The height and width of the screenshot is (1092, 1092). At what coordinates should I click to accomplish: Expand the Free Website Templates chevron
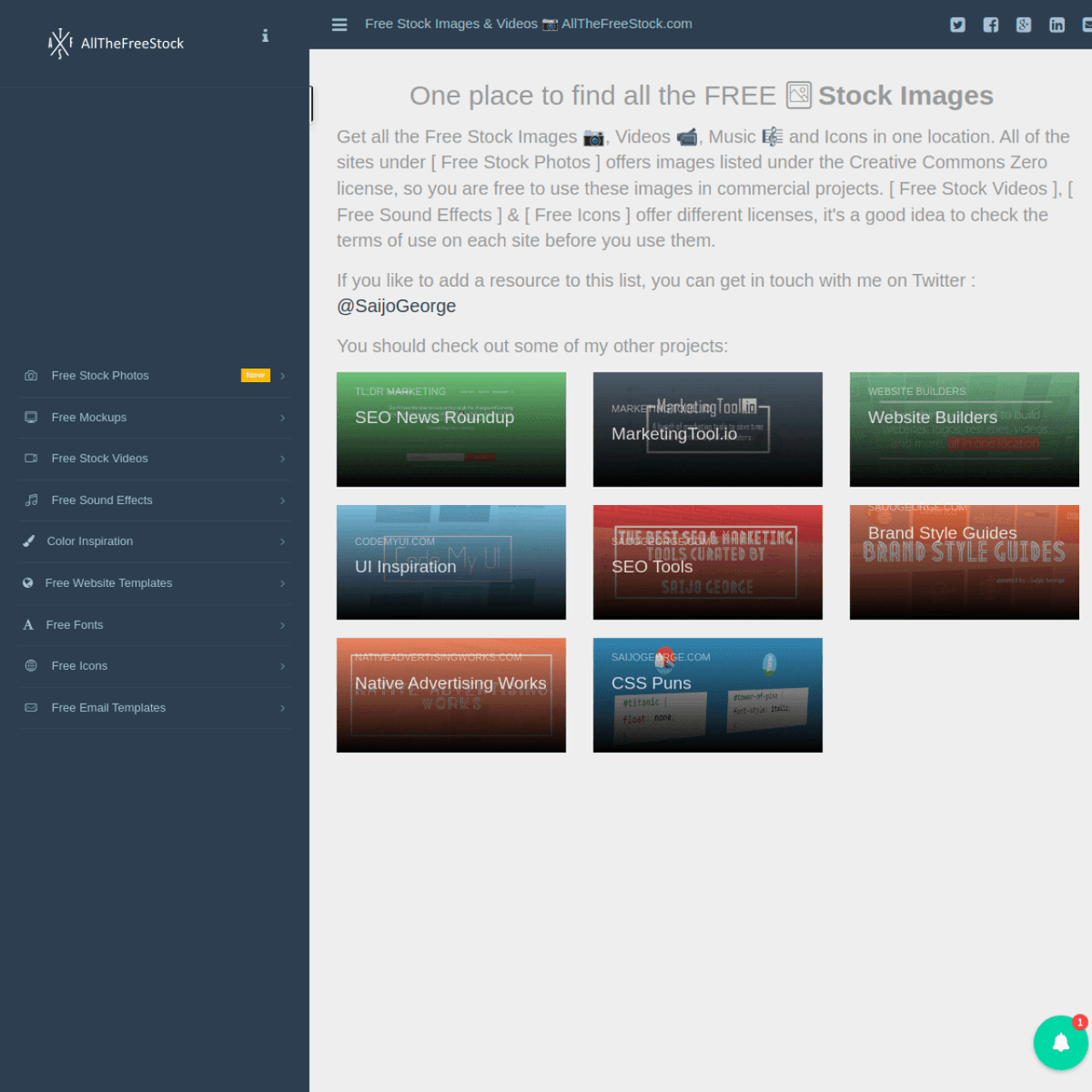click(x=283, y=583)
